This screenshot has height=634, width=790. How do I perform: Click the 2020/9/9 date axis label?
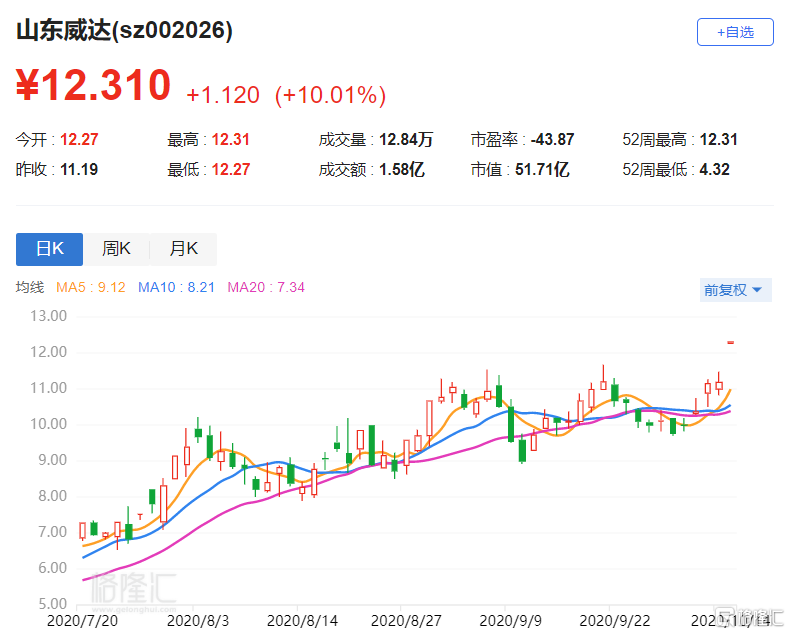(x=510, y=621)
